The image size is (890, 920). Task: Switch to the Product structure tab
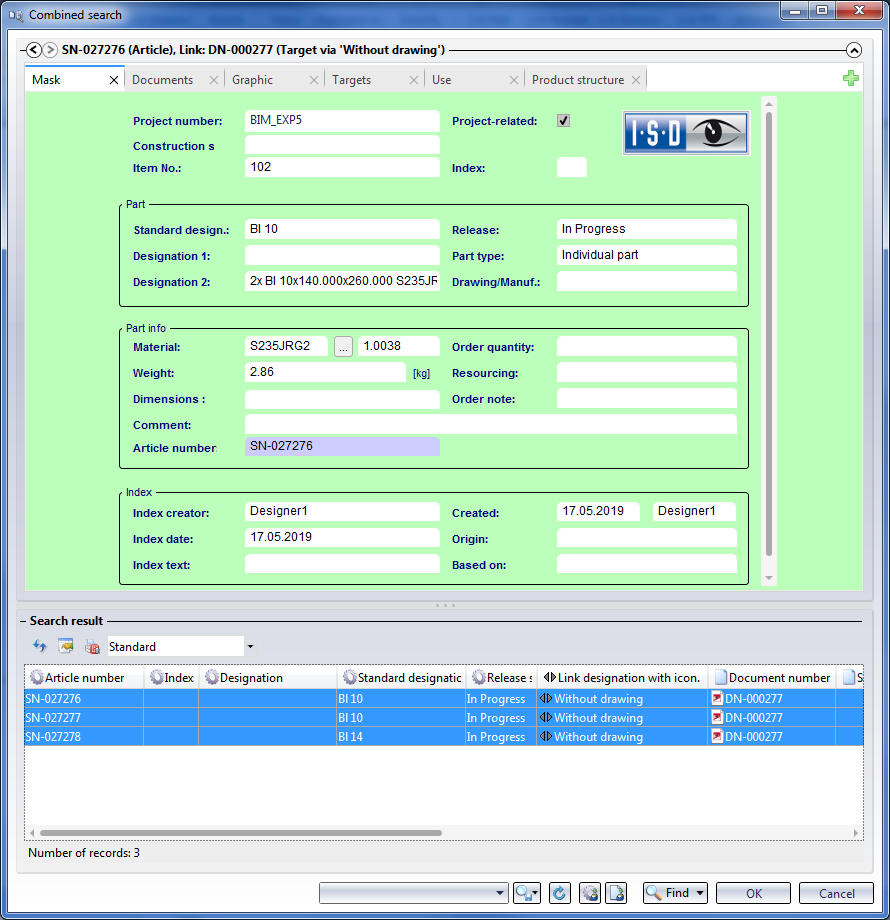point(577,80)
